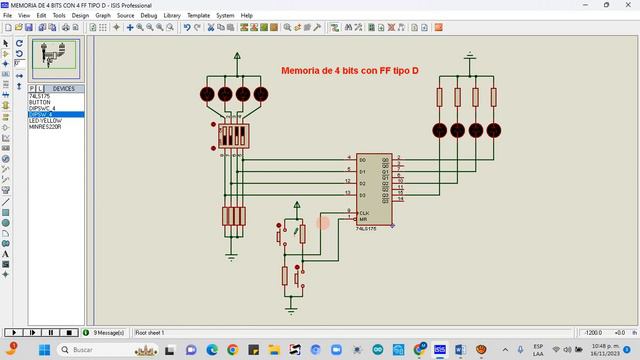Open the Graph menu
The width and height of the screenshot is (640, 360).
[103, 16]
